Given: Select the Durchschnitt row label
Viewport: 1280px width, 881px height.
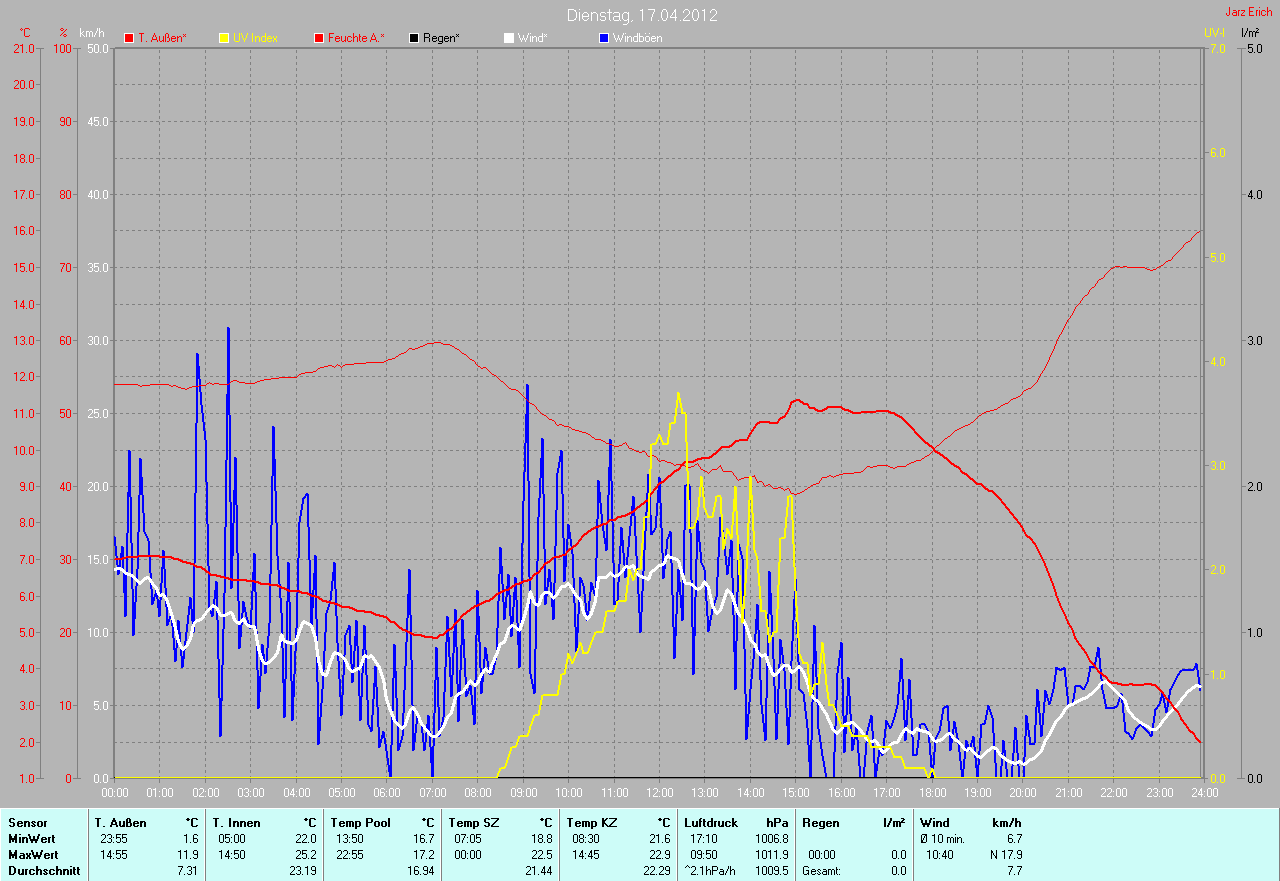Looking at the screenshot, I should (43, 871).
